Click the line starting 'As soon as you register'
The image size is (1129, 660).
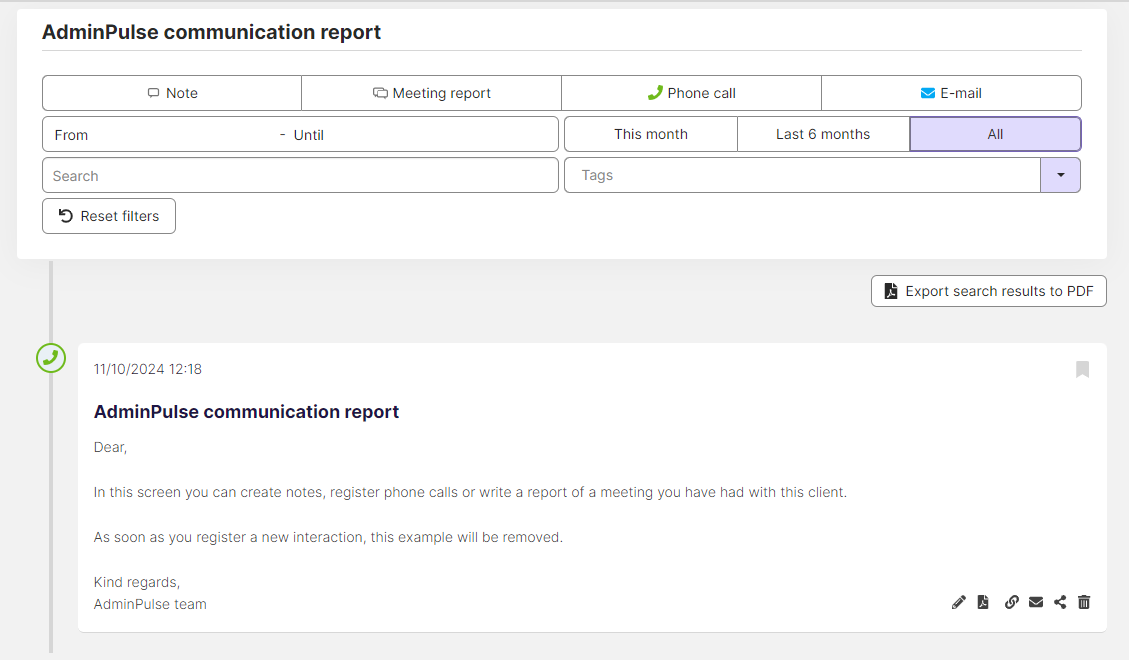tap(328, 538)
